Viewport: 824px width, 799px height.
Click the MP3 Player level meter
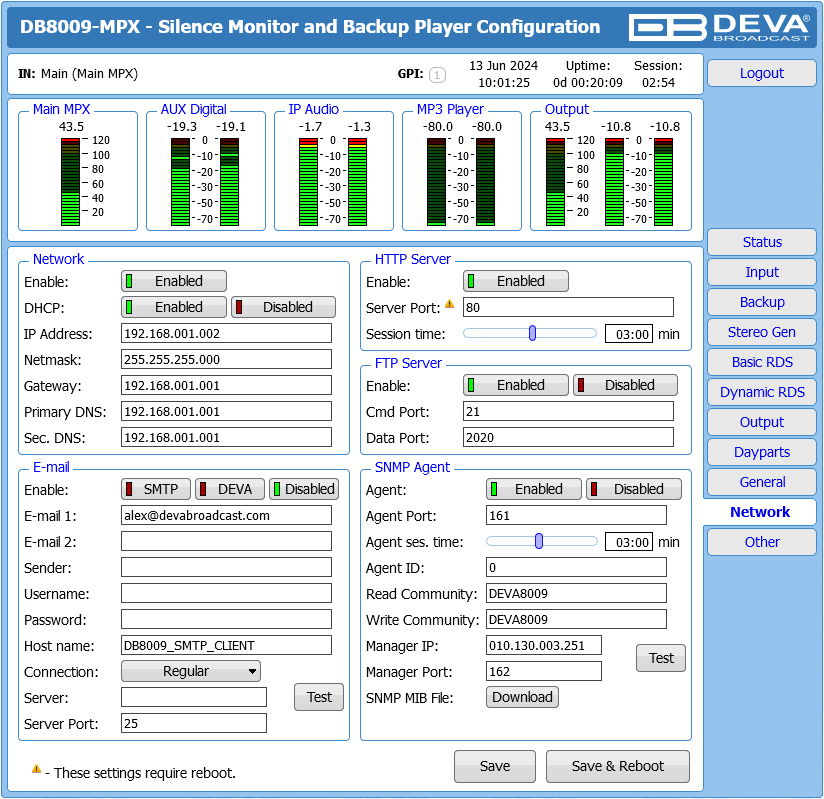[x=461, y=182]
